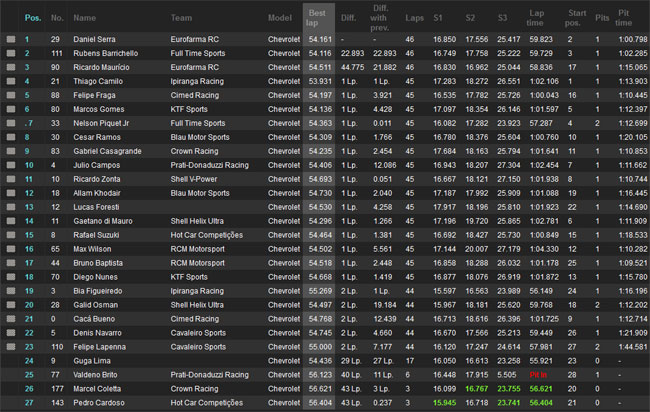
Task: Click the row icon beside Denis Navarro
Action: pos(11,333)
